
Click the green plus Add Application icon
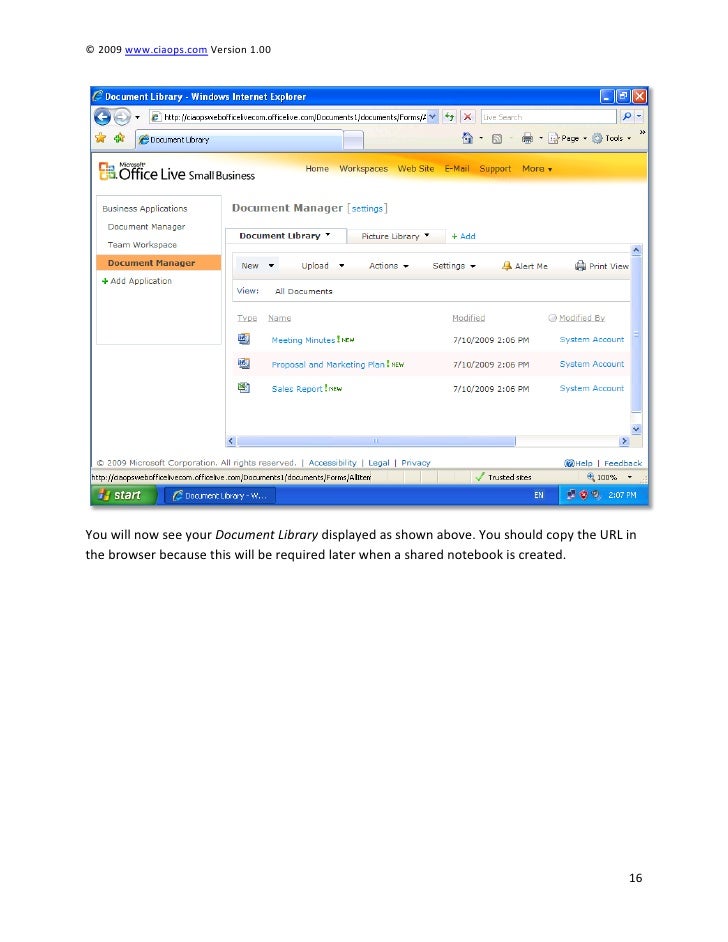coord(105,281)
